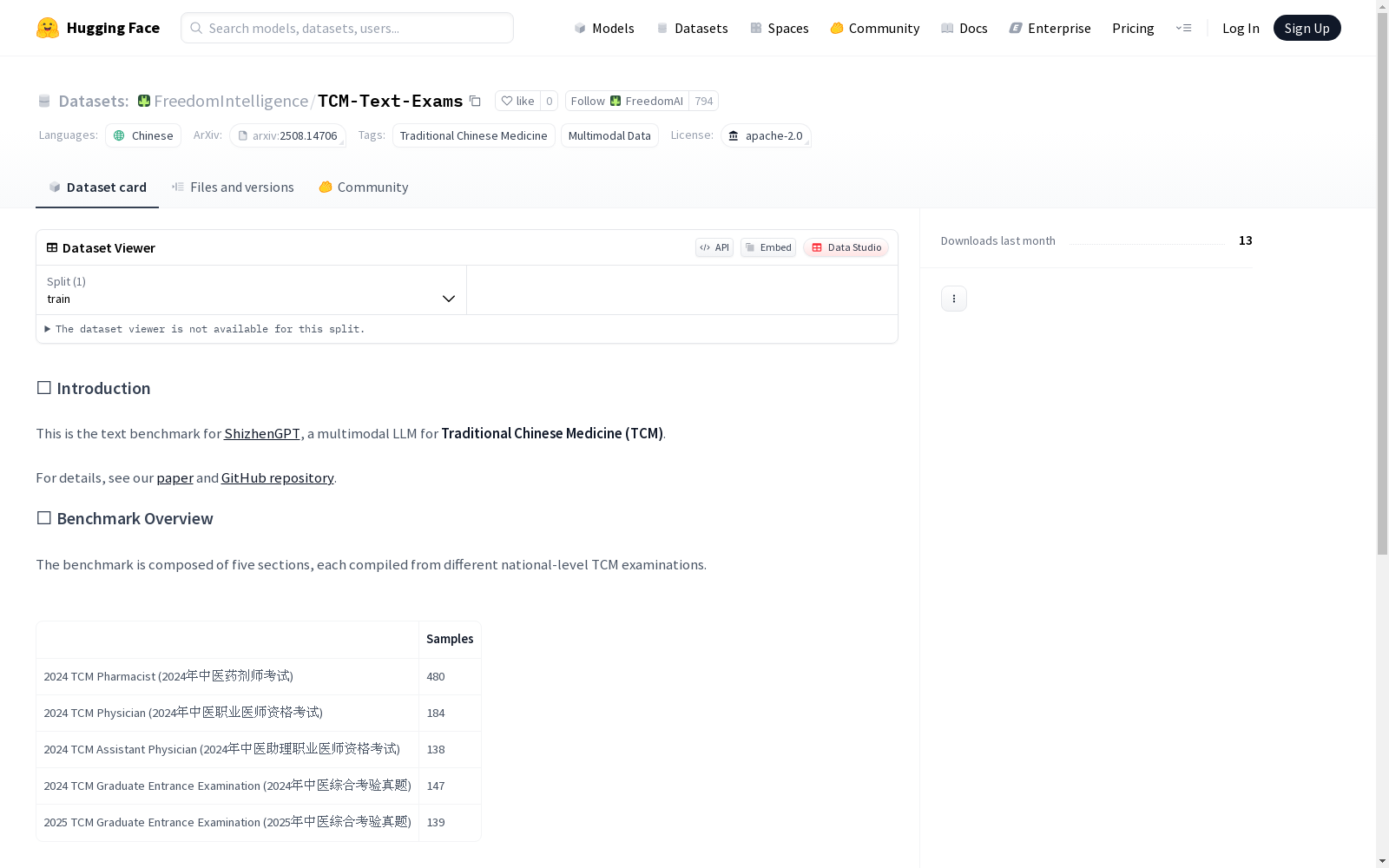Open the Embed button

(768, 247)
